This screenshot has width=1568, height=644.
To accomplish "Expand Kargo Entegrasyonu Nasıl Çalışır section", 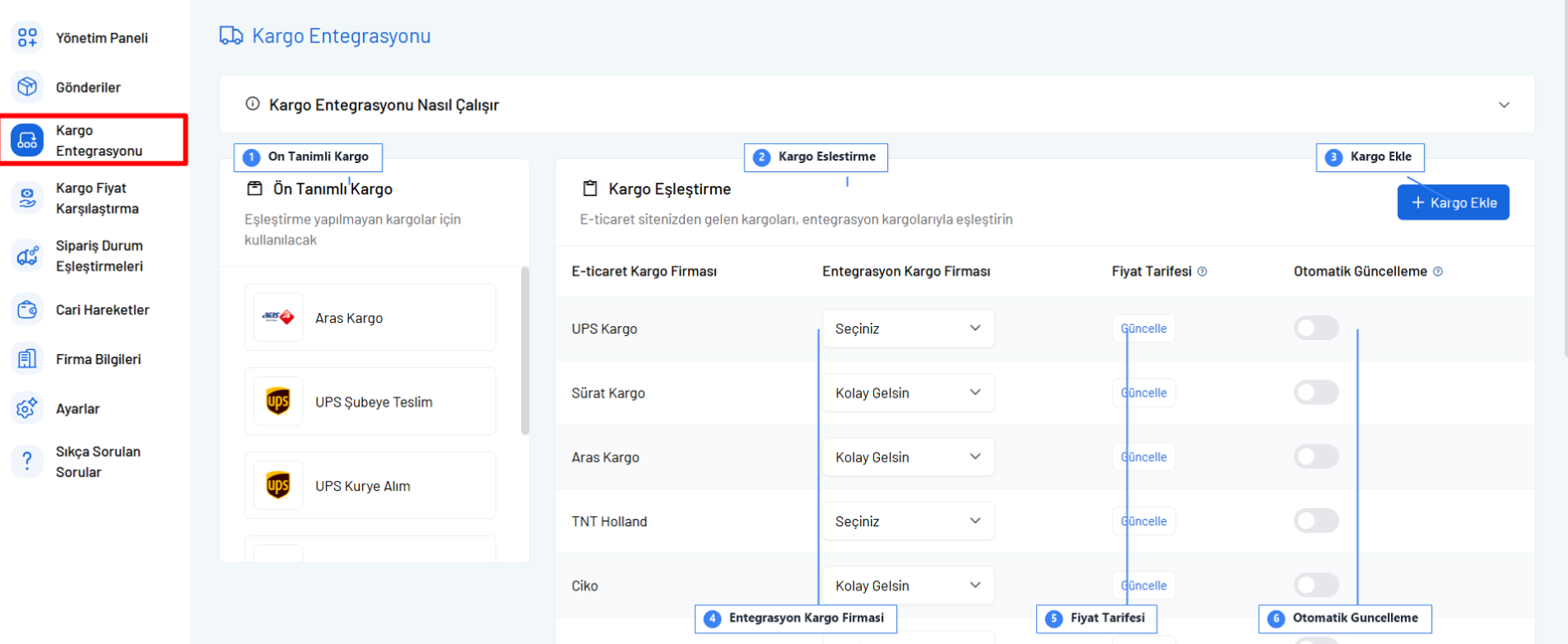I will tap(1503, 105).
